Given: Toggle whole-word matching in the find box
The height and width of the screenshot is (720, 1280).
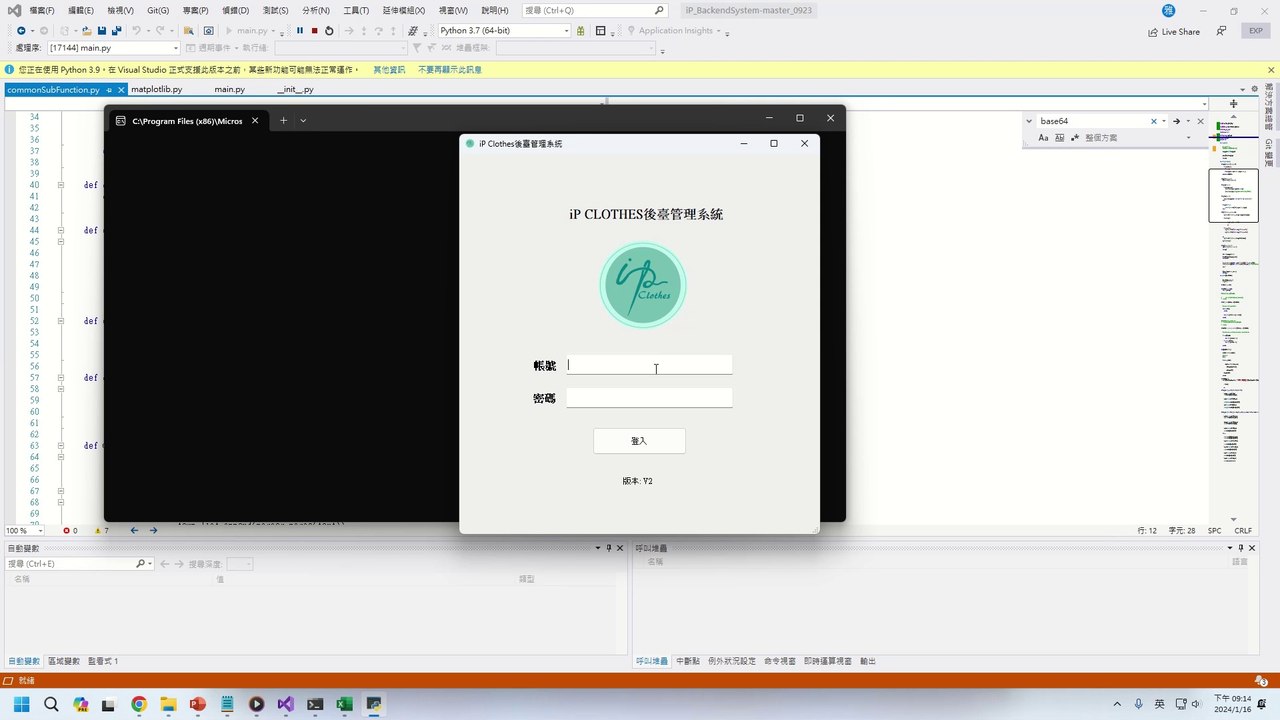Looking at the screenshot, I should pos(1059,137).
